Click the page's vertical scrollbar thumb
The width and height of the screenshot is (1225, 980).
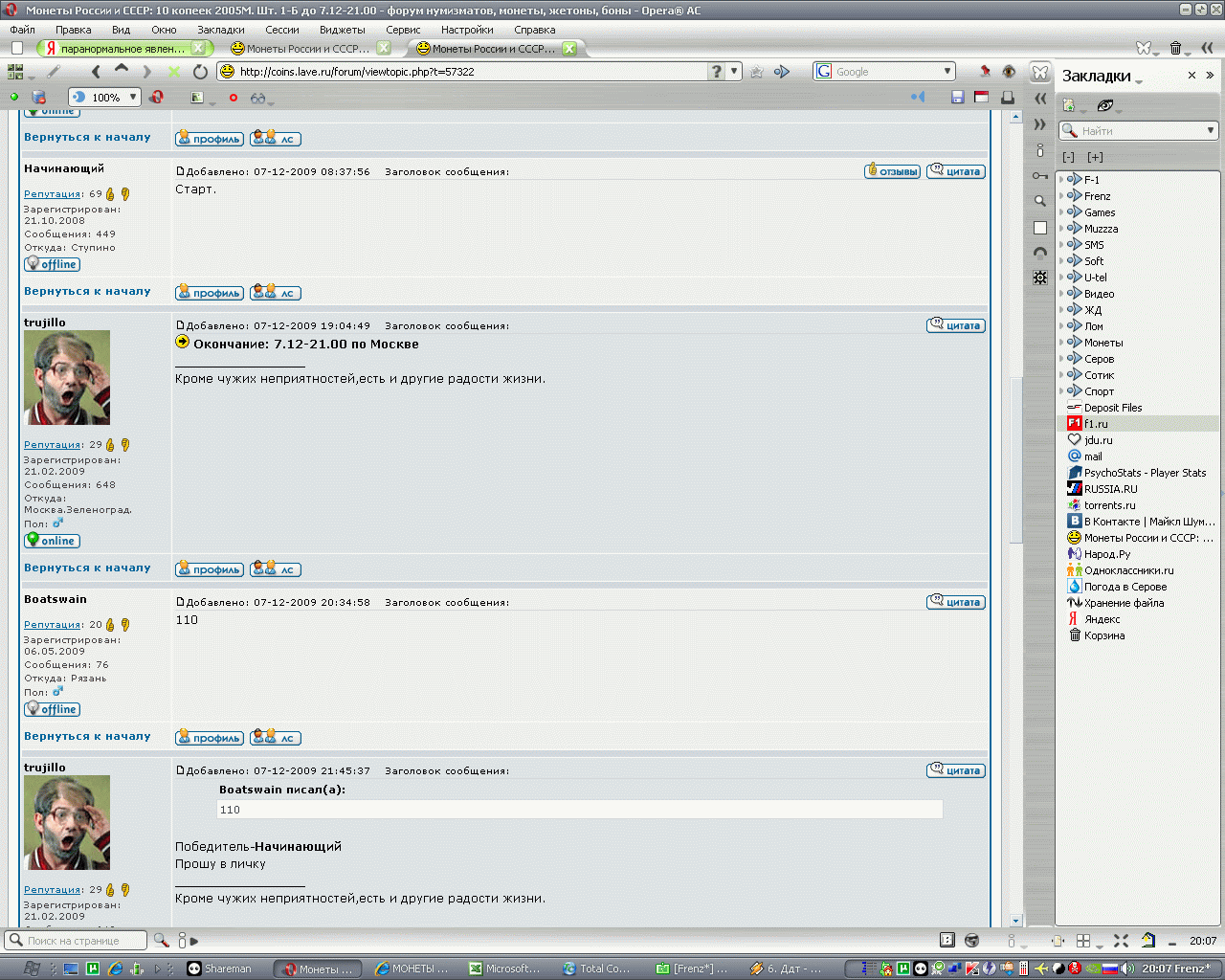pos(1016,459)
